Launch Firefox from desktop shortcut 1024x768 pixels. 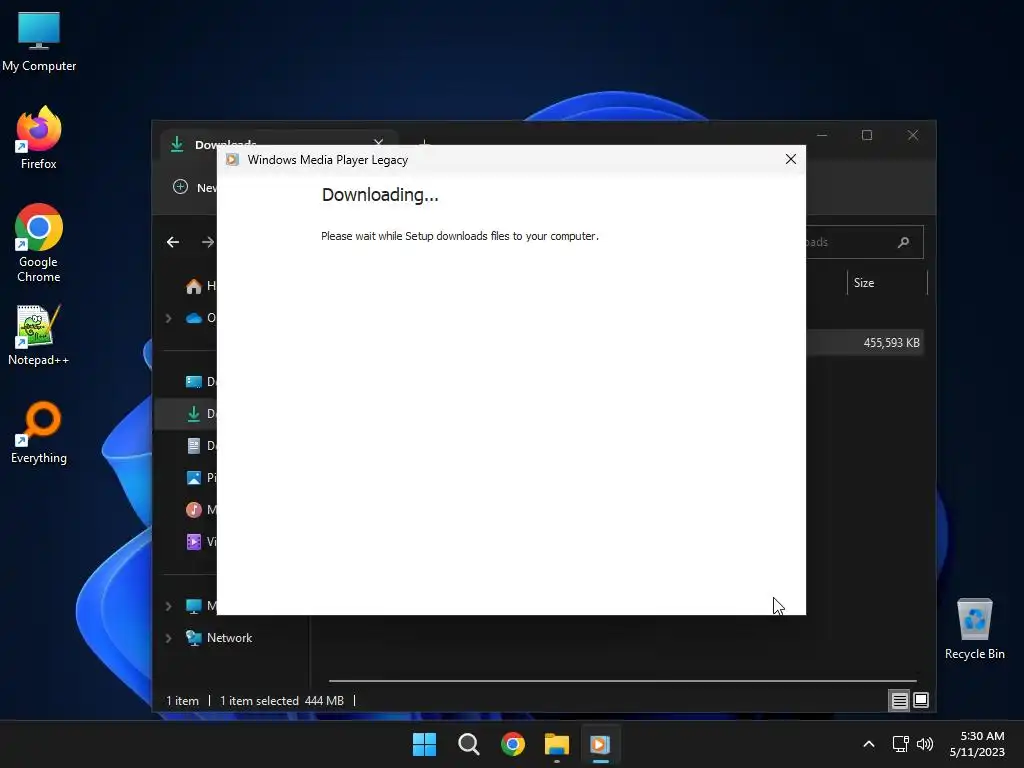click(39, 138)
